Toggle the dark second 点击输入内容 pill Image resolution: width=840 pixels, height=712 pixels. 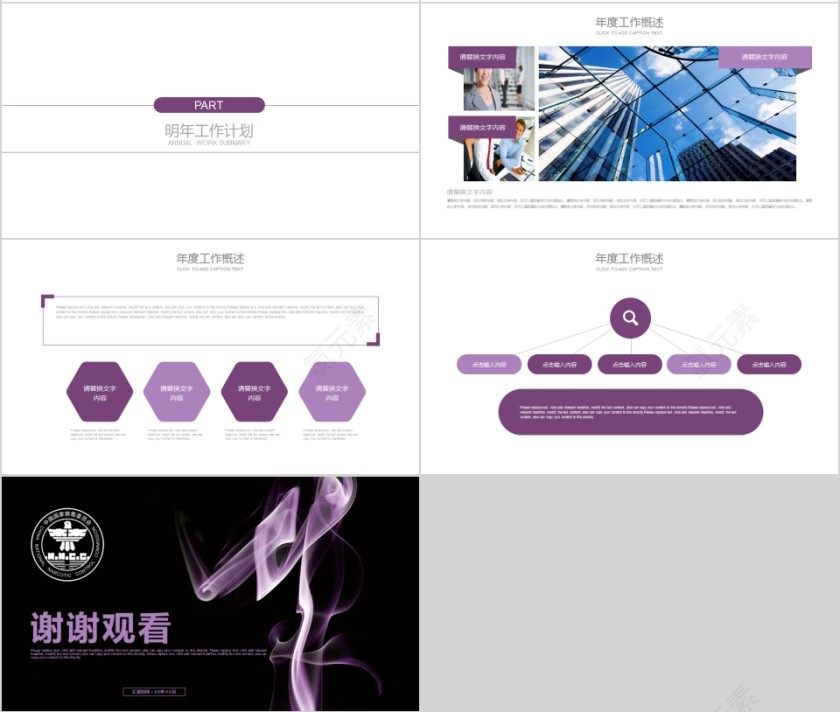(x=558, y=364)
